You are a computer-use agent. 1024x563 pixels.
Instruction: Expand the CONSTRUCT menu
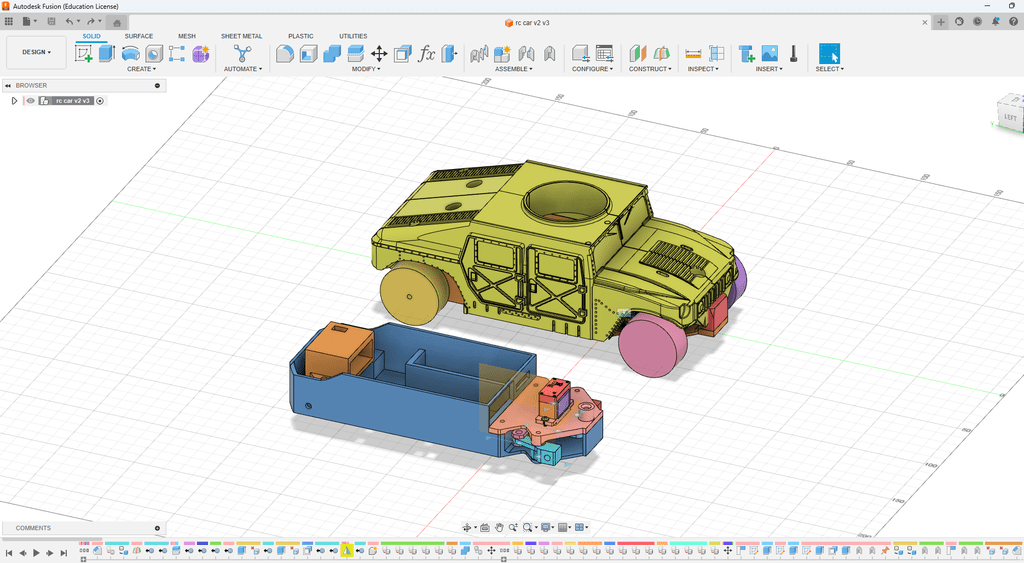650,69
